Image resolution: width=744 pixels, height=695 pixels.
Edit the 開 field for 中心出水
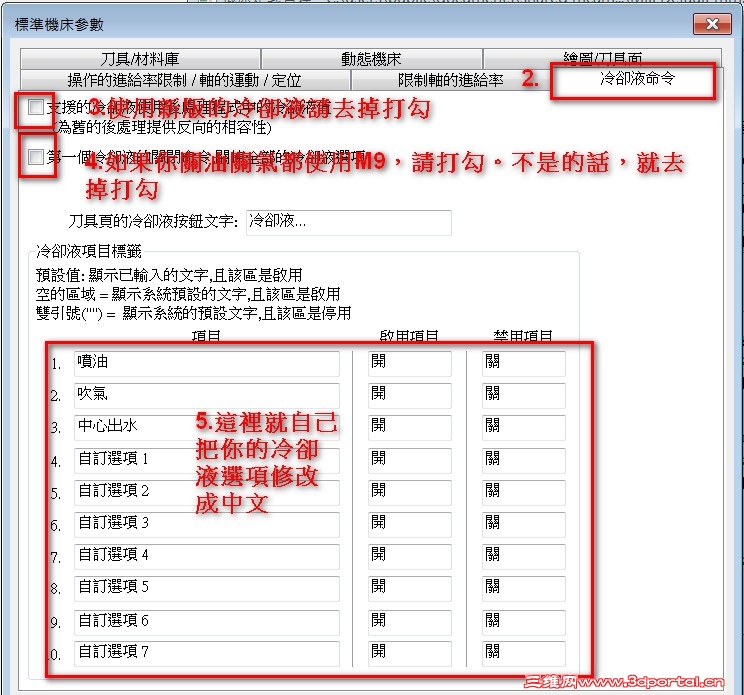[409, 427]
